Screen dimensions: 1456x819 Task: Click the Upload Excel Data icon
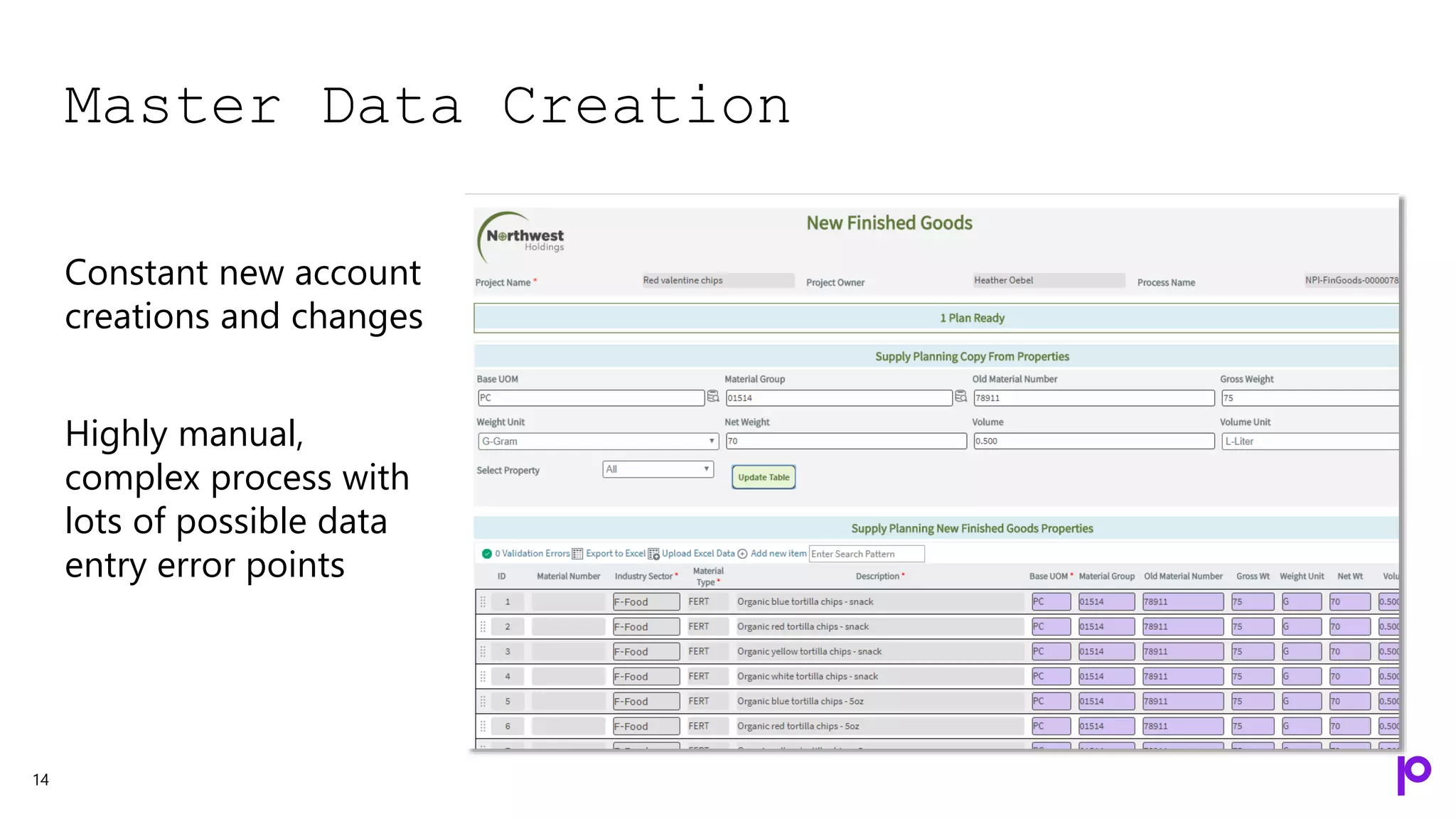pos(653,554)
